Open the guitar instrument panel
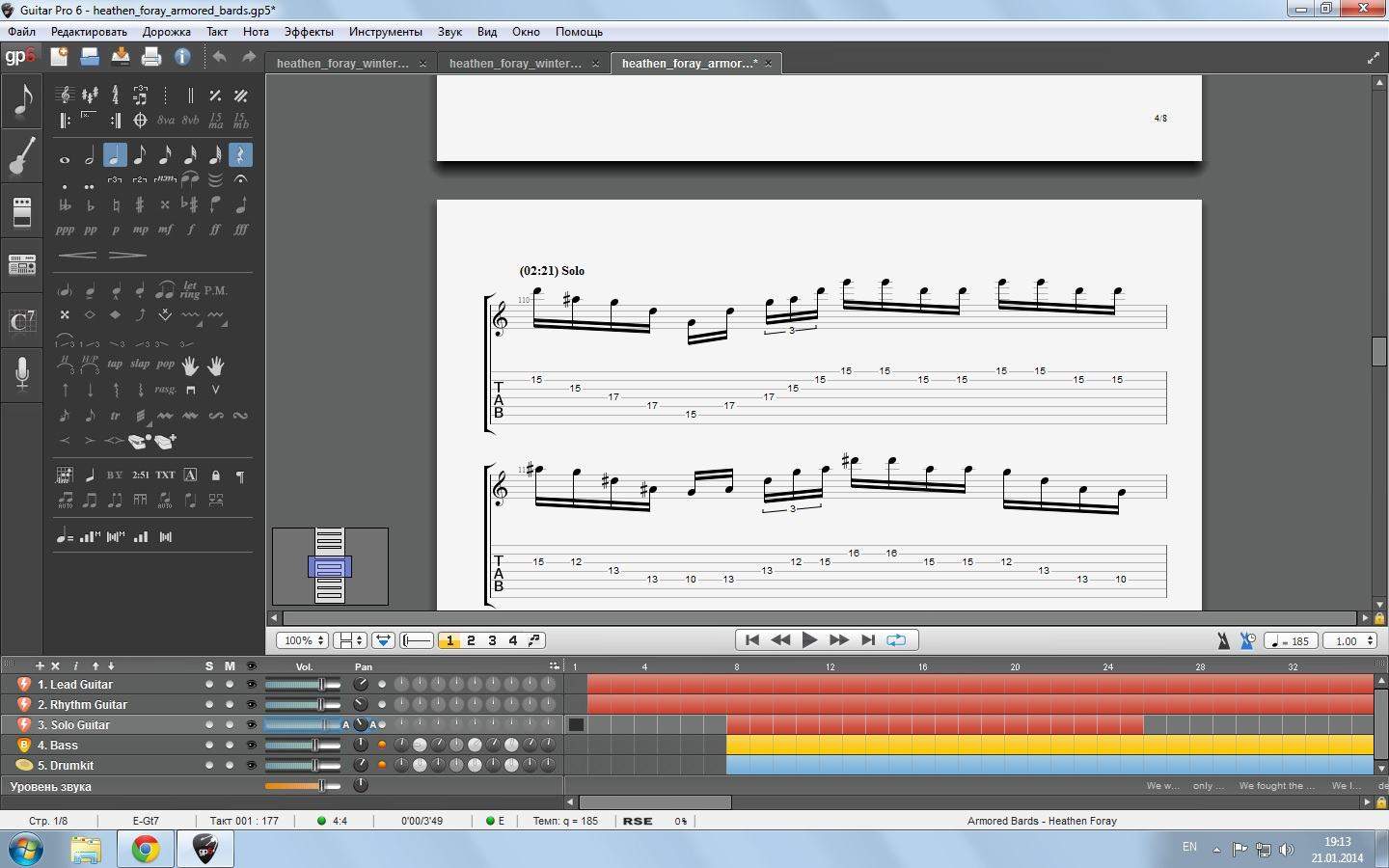The height and width of the screenshot is (868, 1389). [x=21, y=155]
